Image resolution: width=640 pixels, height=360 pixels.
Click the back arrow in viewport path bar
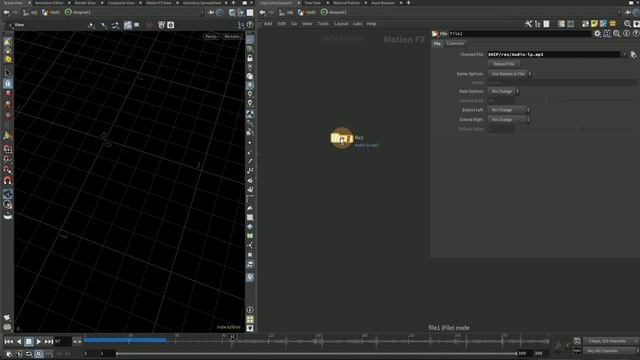[x=6, y=13]
